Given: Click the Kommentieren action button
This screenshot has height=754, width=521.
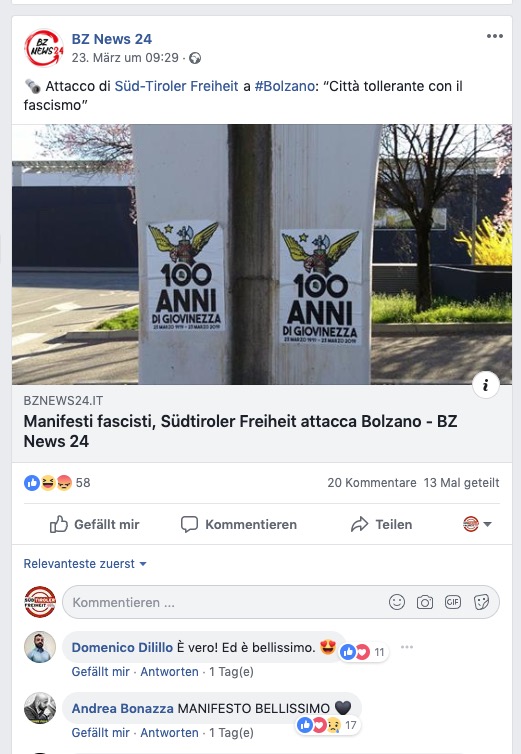Looking at the screenshot, I should pos(239,524).
